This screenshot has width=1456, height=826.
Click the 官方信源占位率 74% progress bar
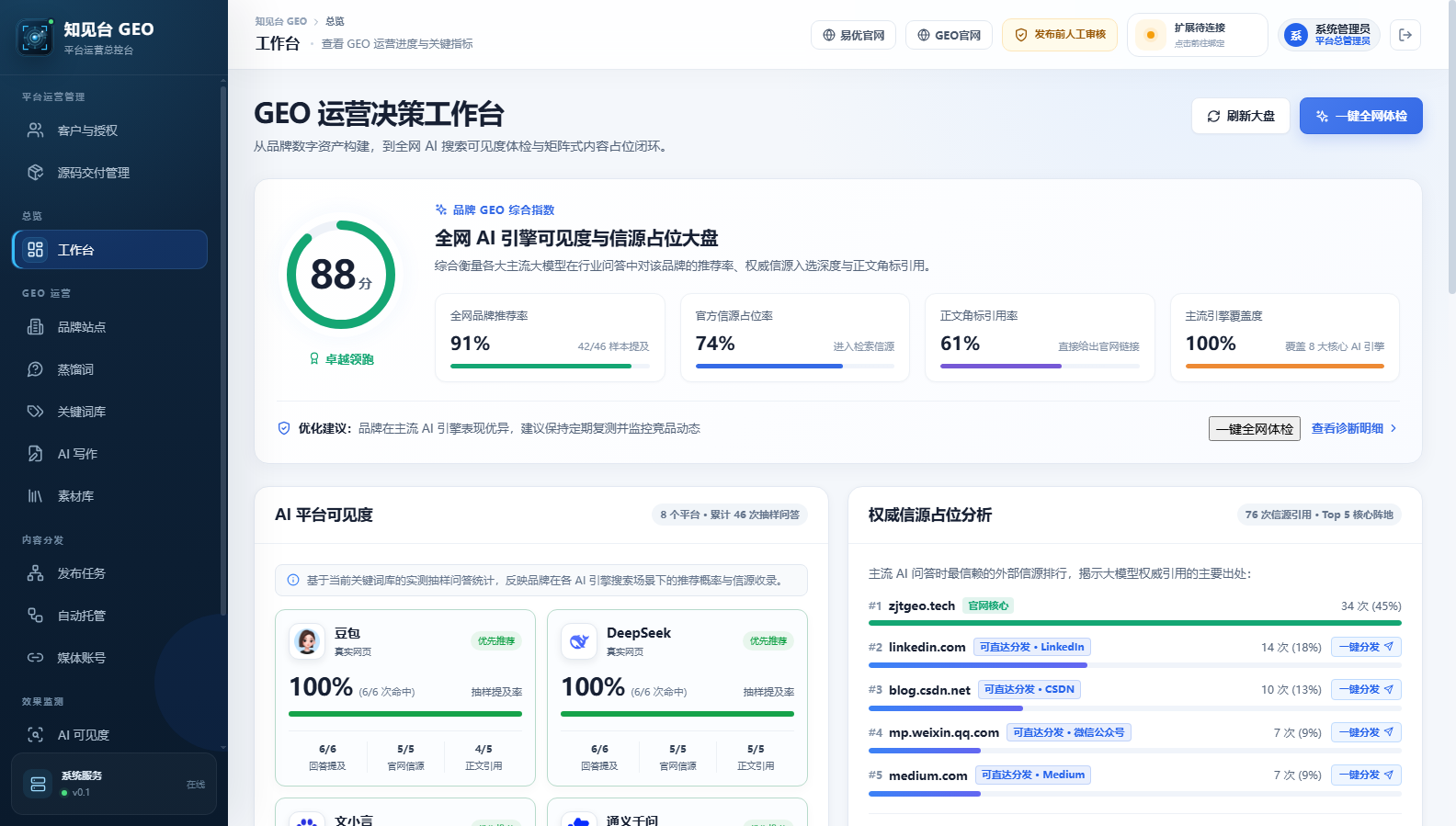[x=795, y=367]
